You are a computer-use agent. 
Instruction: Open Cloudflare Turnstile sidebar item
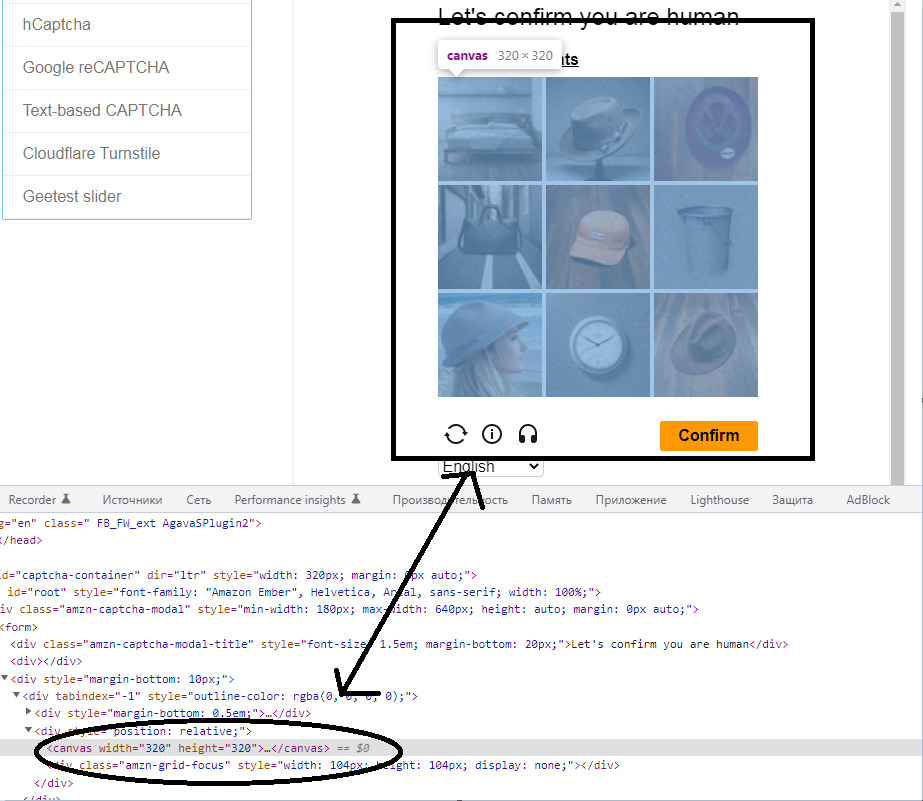[x=127, y=154]
